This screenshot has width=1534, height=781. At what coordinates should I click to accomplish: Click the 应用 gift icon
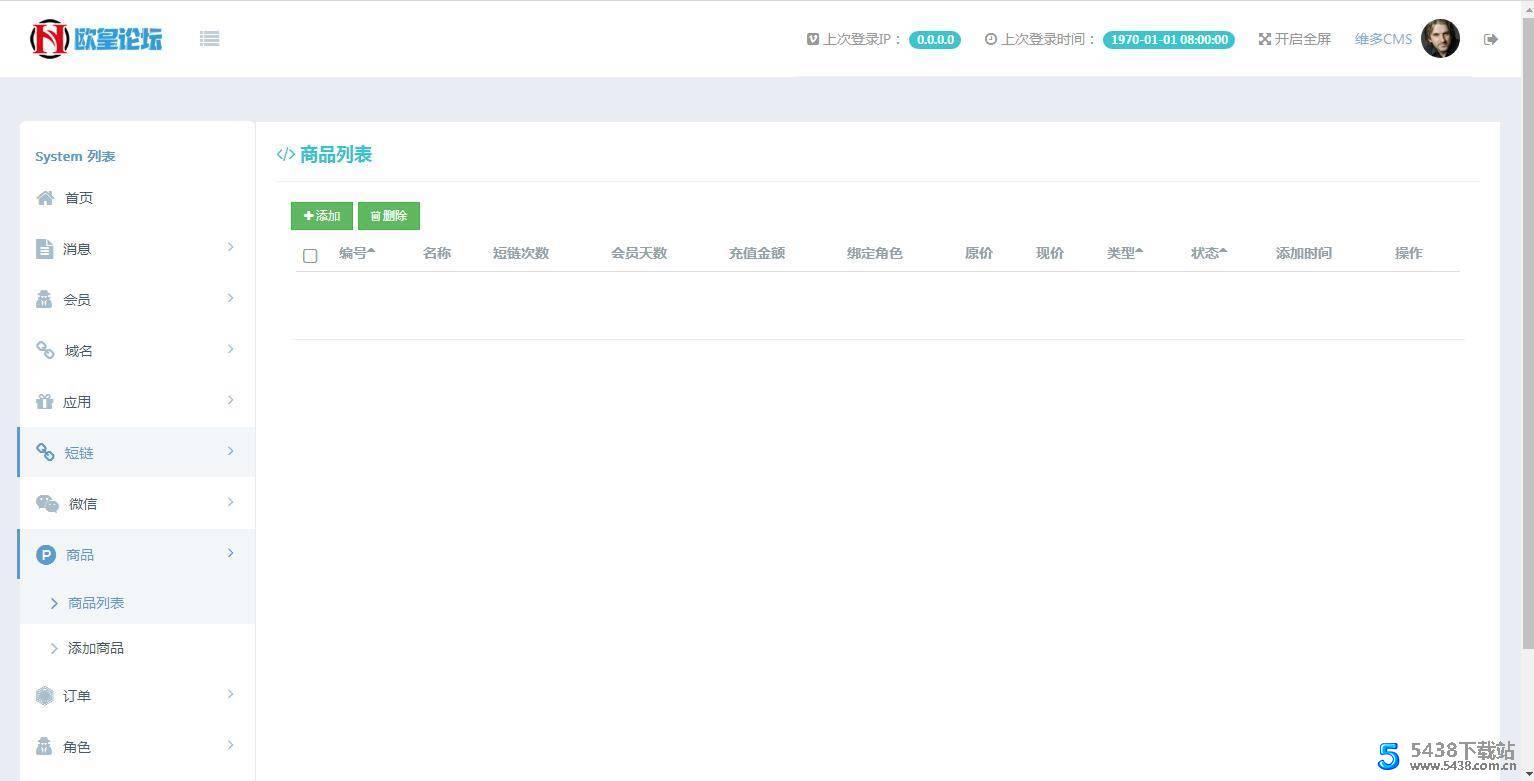coord(45,401)
